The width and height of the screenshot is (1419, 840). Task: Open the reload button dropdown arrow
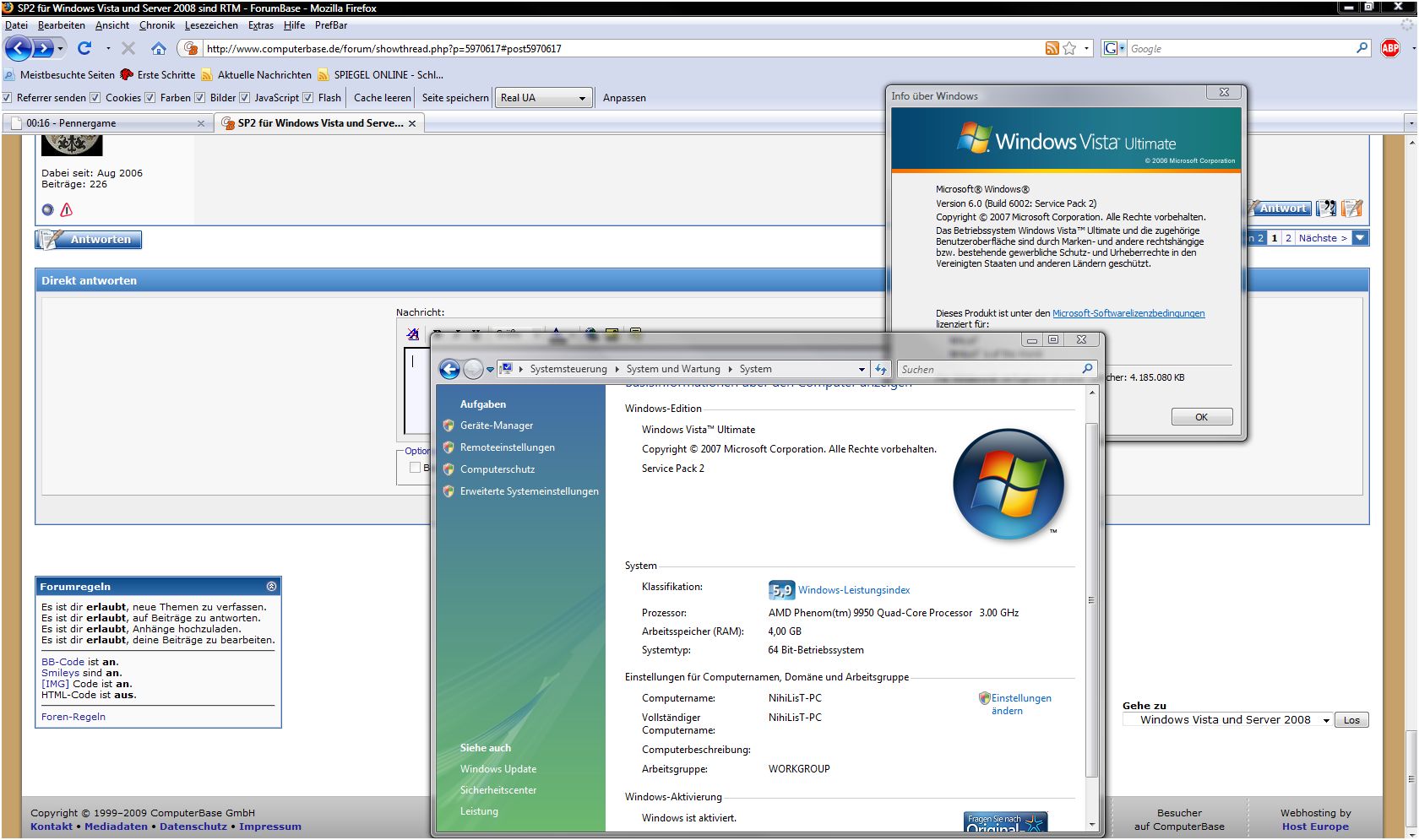click(107, 48)
